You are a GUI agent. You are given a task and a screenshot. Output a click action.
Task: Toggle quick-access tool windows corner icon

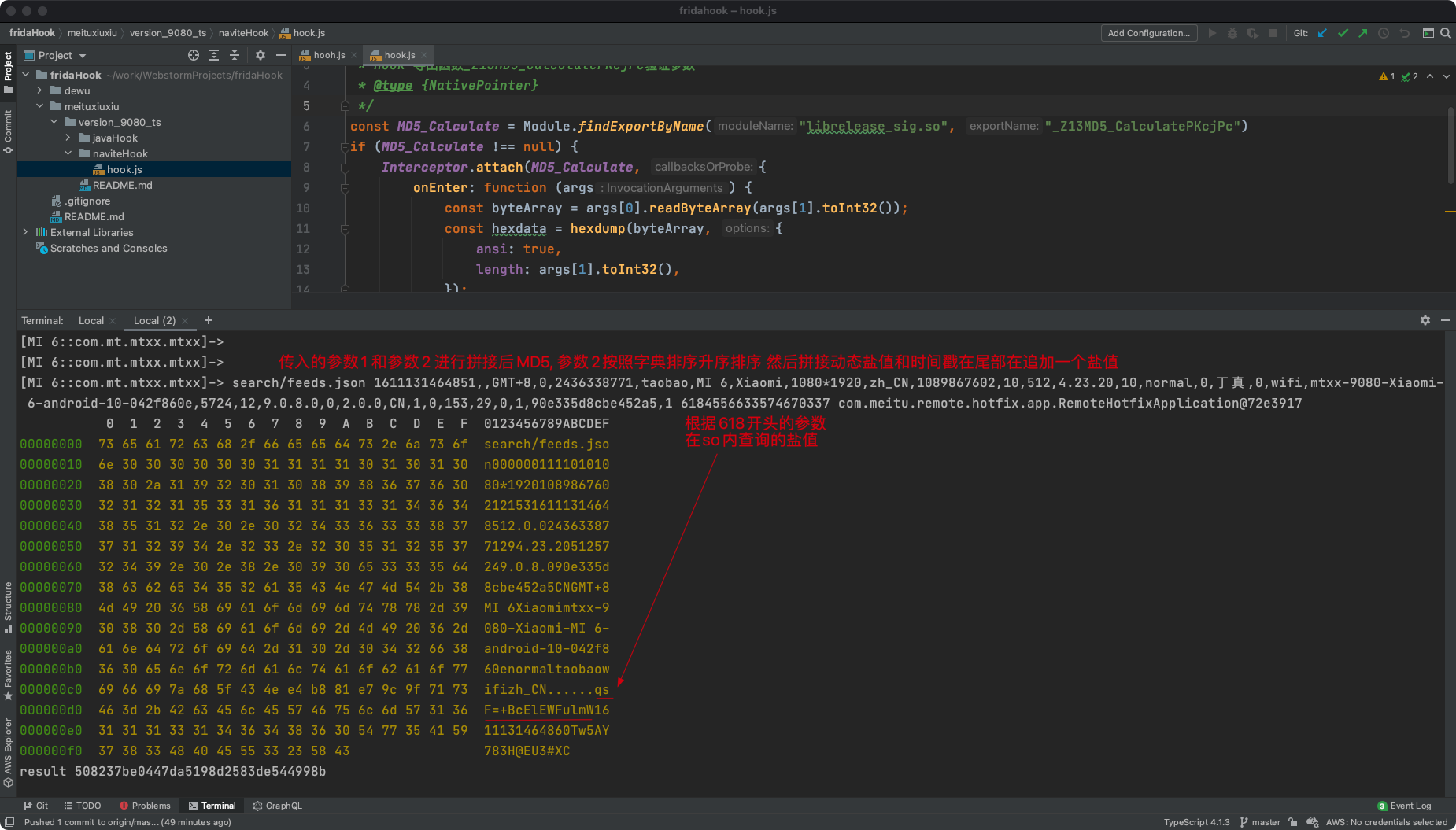pos(9,822)
